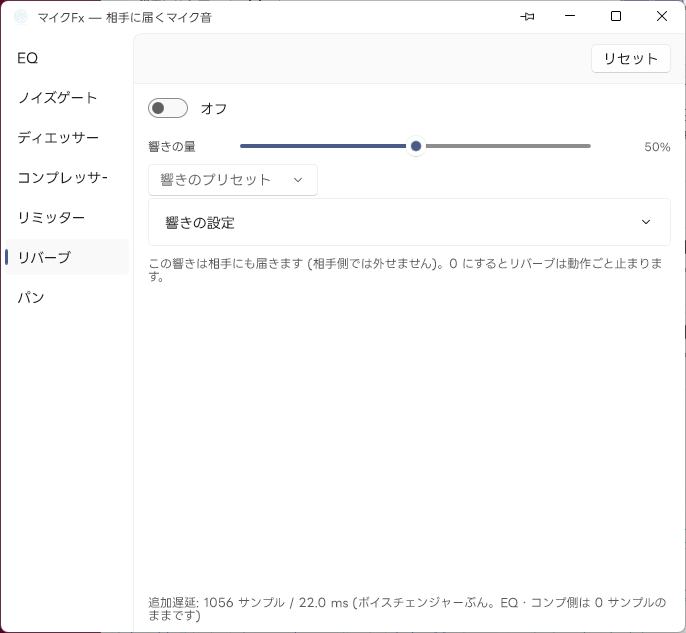This screenshot has height=633, width=686.
Task: Select the リバーブ sidebar item
Action: (x=67, y=257)
